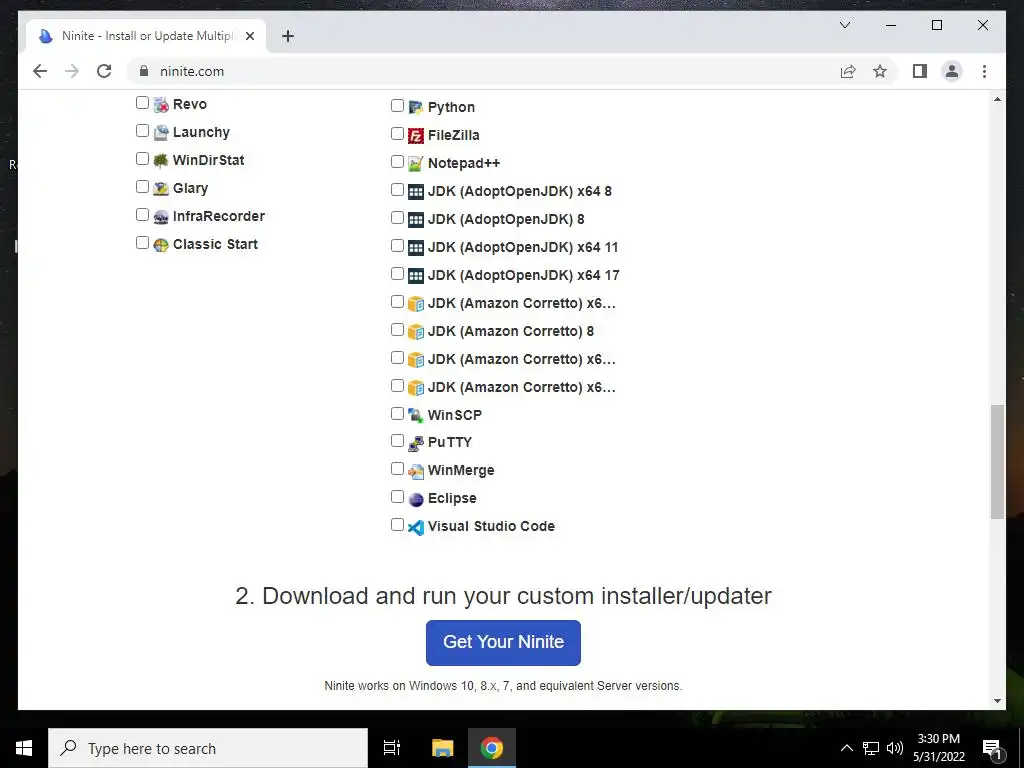Click the Eclipse sphere icon
The image size is (1024, 768).
[415, 499]
